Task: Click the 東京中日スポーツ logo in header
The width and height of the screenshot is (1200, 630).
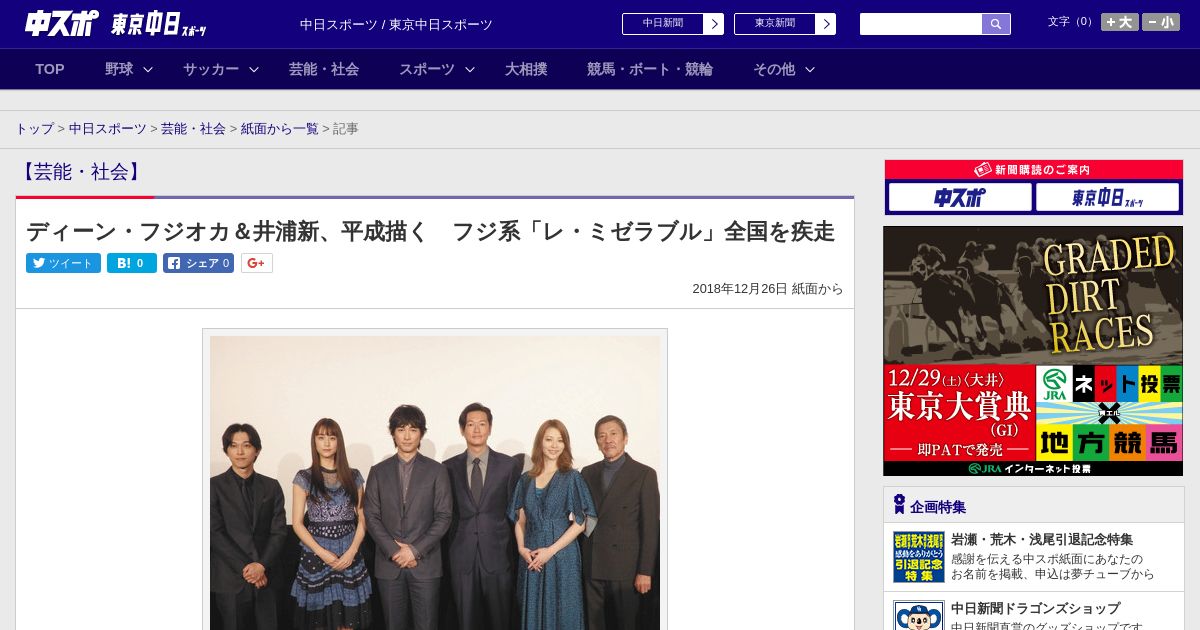Action: pyautogui.click(x=159, y=25)
